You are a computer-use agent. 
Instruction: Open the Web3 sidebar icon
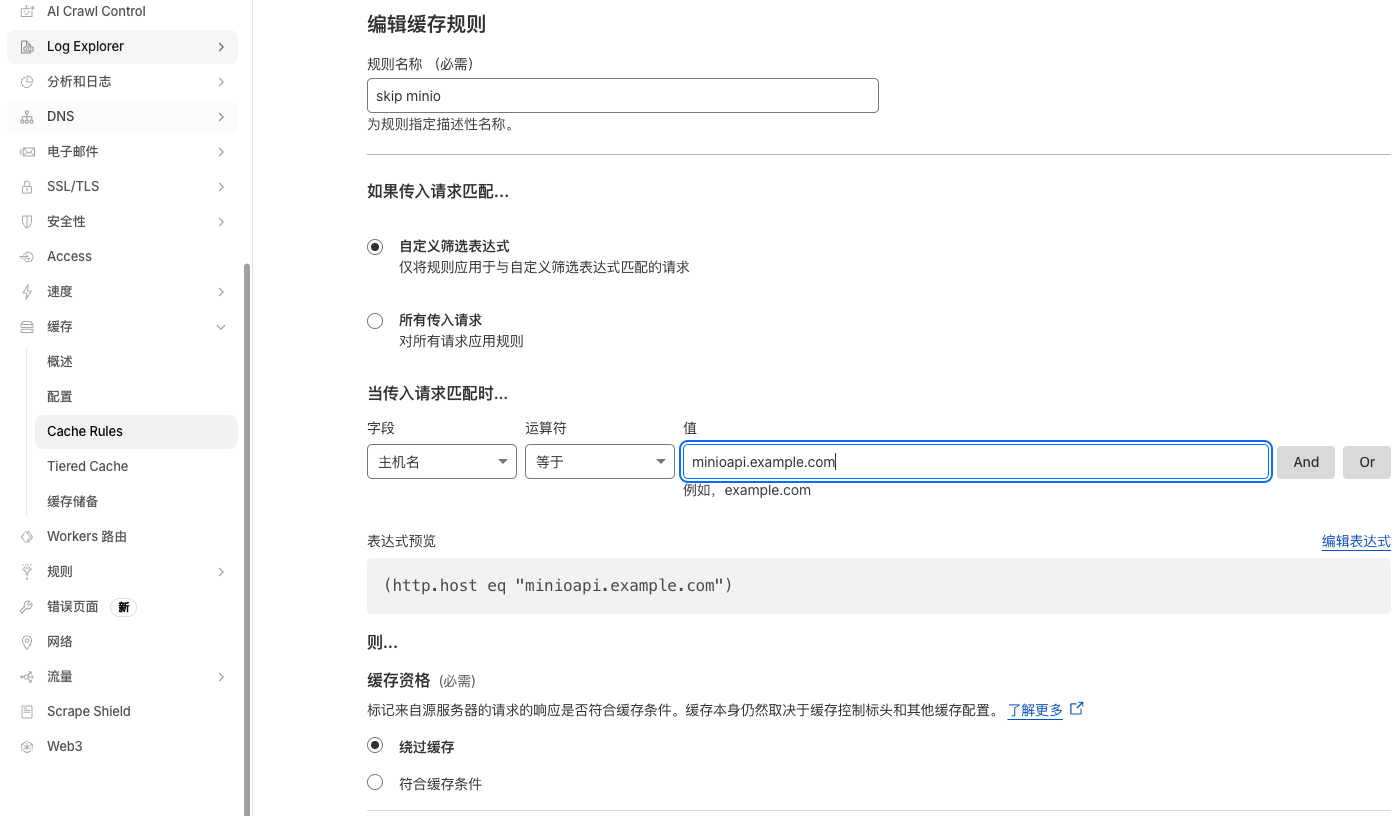(x=27, y=746)
